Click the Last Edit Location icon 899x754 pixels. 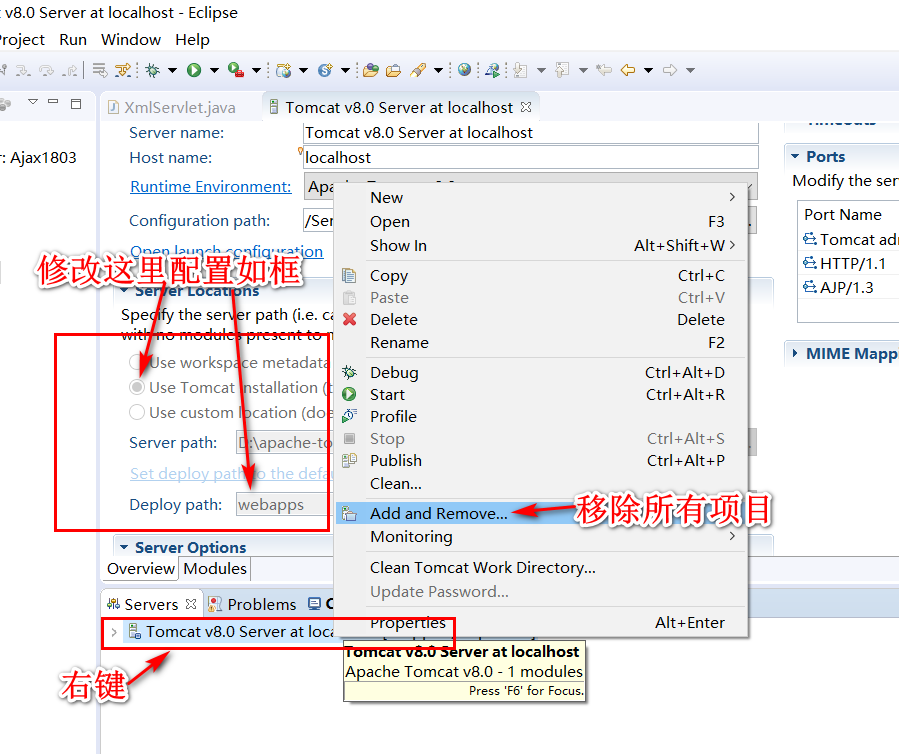pos(604,71)
